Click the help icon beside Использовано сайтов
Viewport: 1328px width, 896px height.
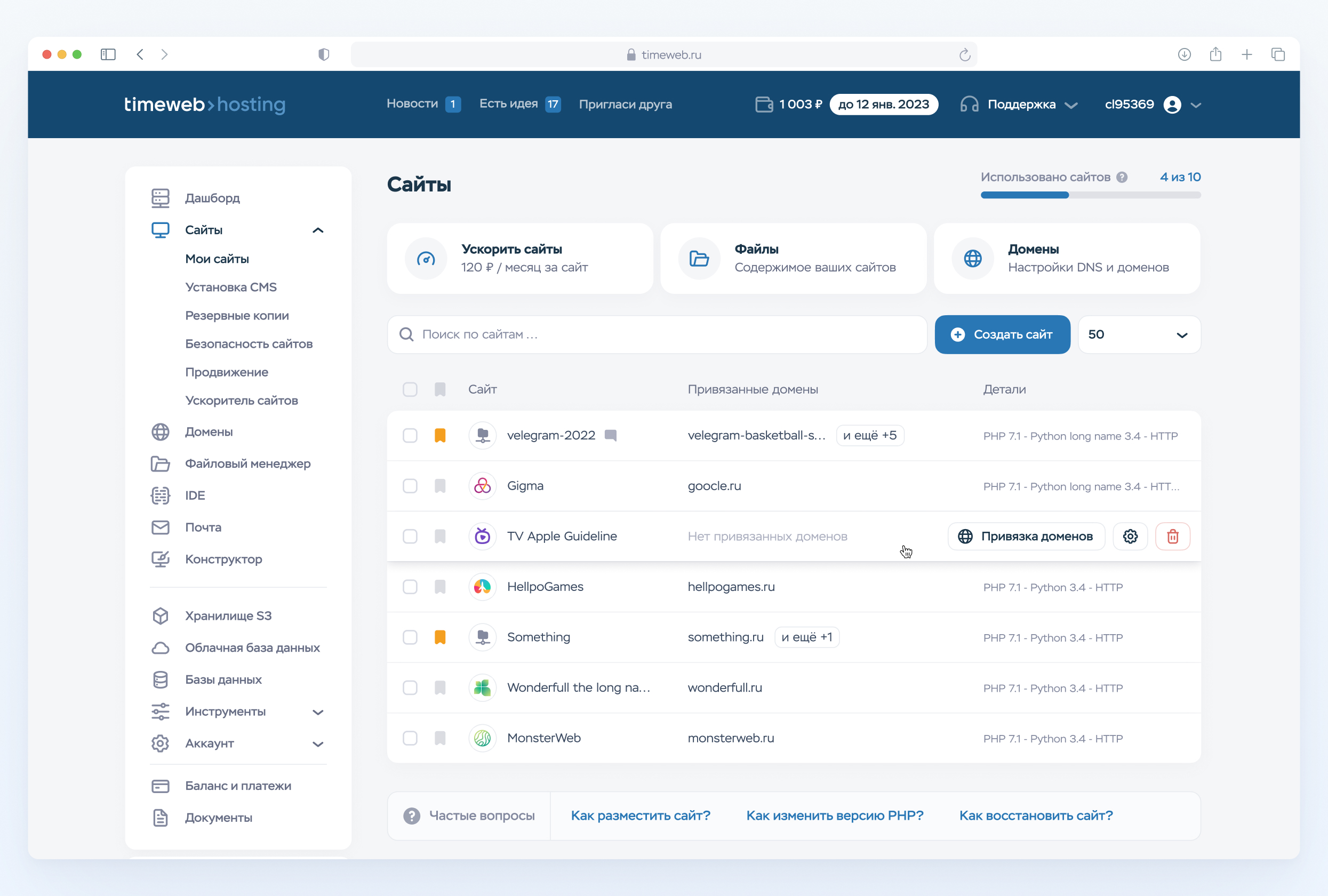point(1122,177)
